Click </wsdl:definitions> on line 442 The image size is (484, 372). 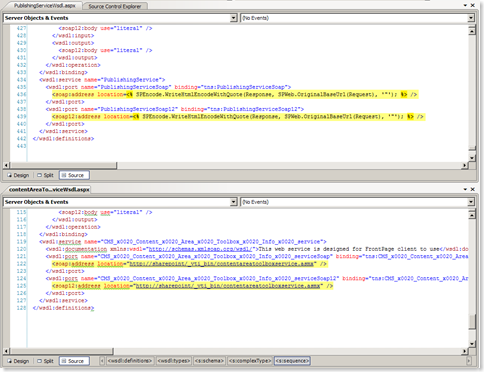tap(63, 138)
